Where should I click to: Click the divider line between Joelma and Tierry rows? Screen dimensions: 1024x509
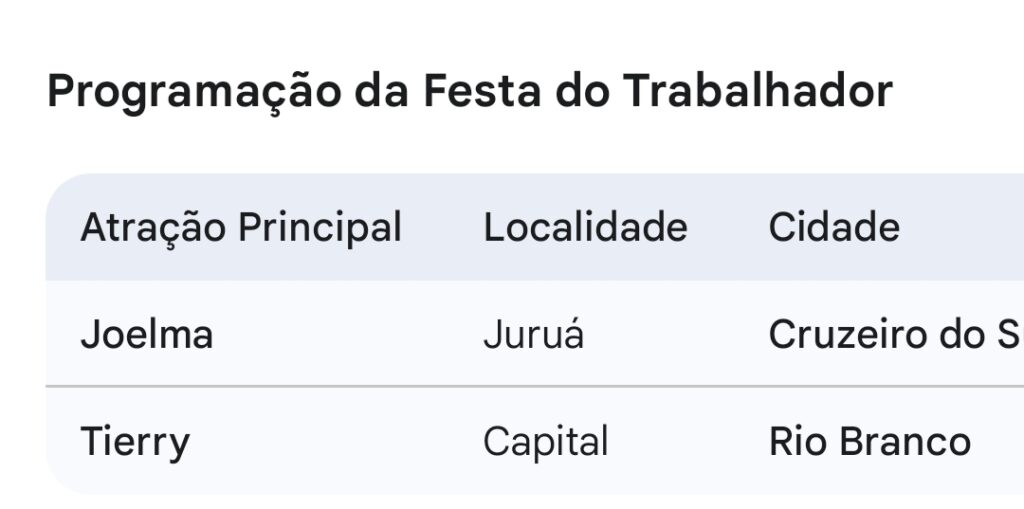[x=500, y=386]
